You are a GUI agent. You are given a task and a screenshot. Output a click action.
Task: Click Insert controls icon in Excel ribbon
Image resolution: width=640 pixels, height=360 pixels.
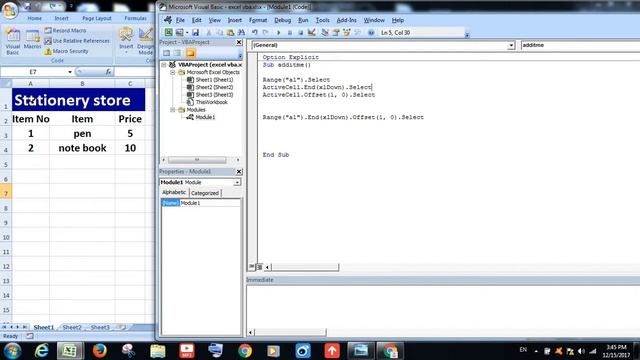coord(126,41)
